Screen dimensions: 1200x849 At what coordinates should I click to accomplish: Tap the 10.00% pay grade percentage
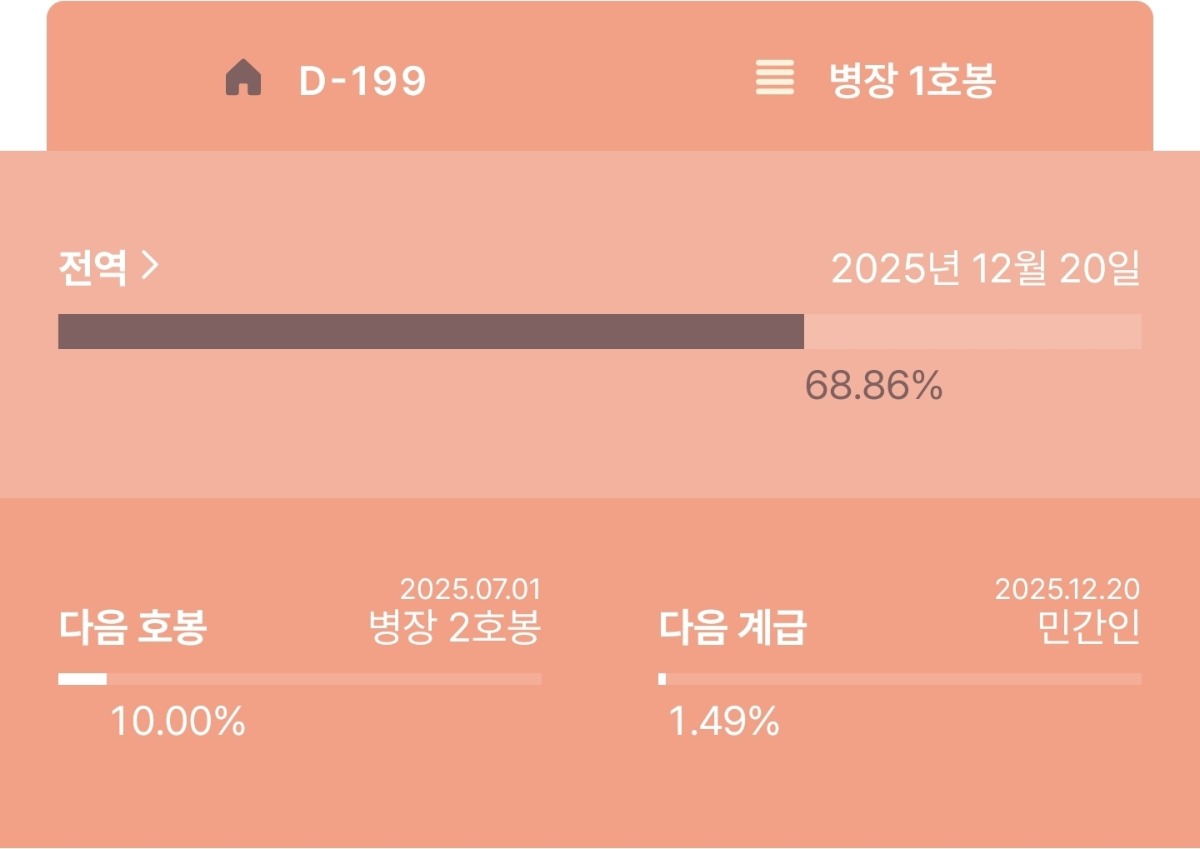click(x=178, y=721)
